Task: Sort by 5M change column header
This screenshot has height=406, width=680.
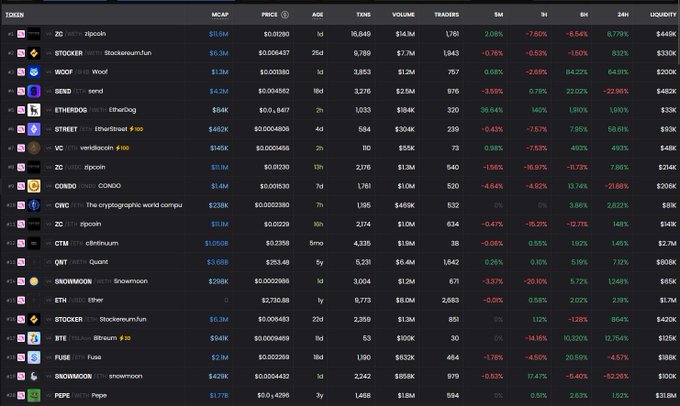Action: pos(499,15)
